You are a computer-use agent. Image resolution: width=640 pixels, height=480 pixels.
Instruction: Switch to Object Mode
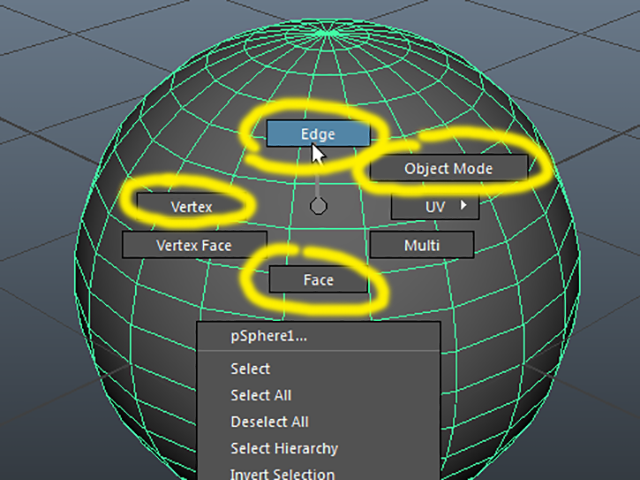[448, 168]
